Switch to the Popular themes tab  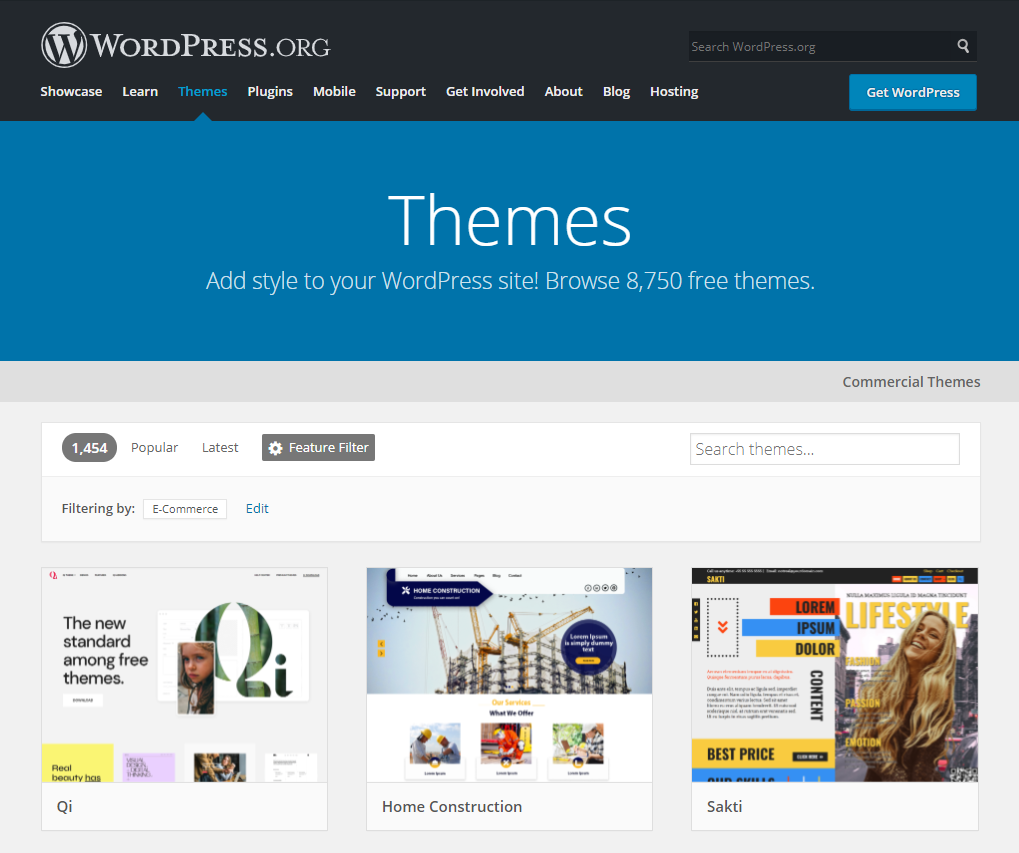point(154,448)
